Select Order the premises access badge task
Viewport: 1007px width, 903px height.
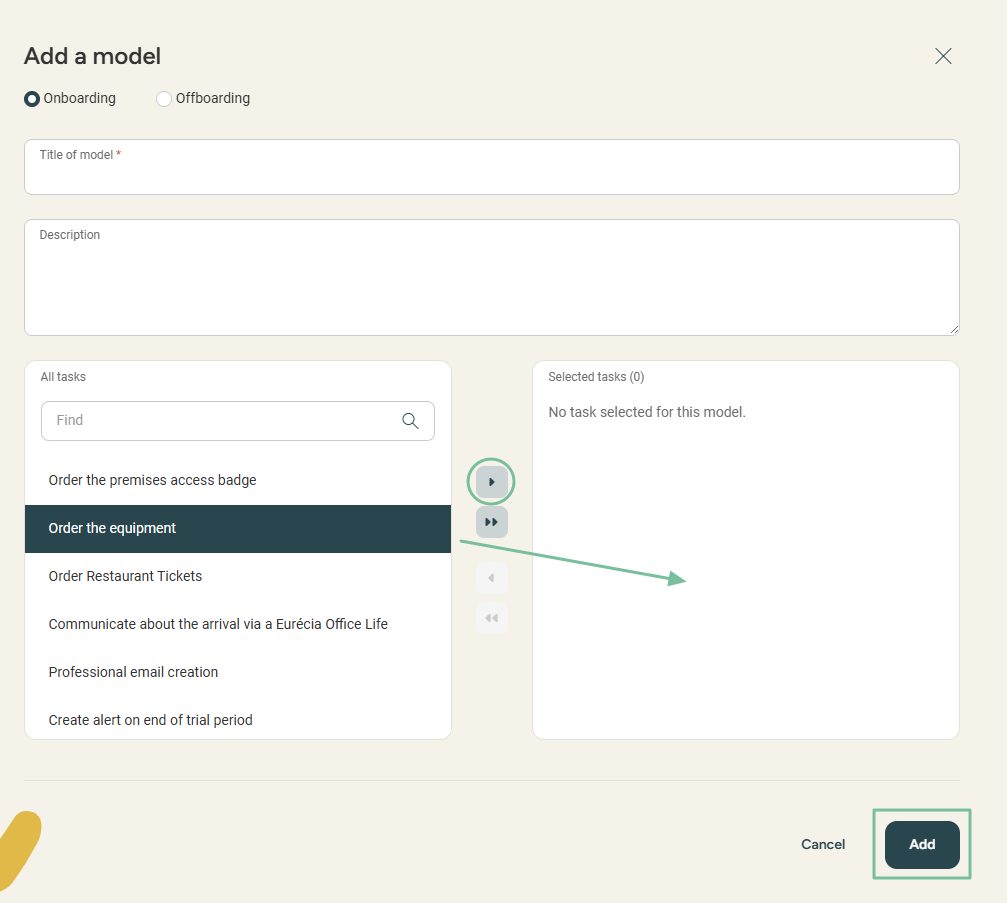pos(152,480)
